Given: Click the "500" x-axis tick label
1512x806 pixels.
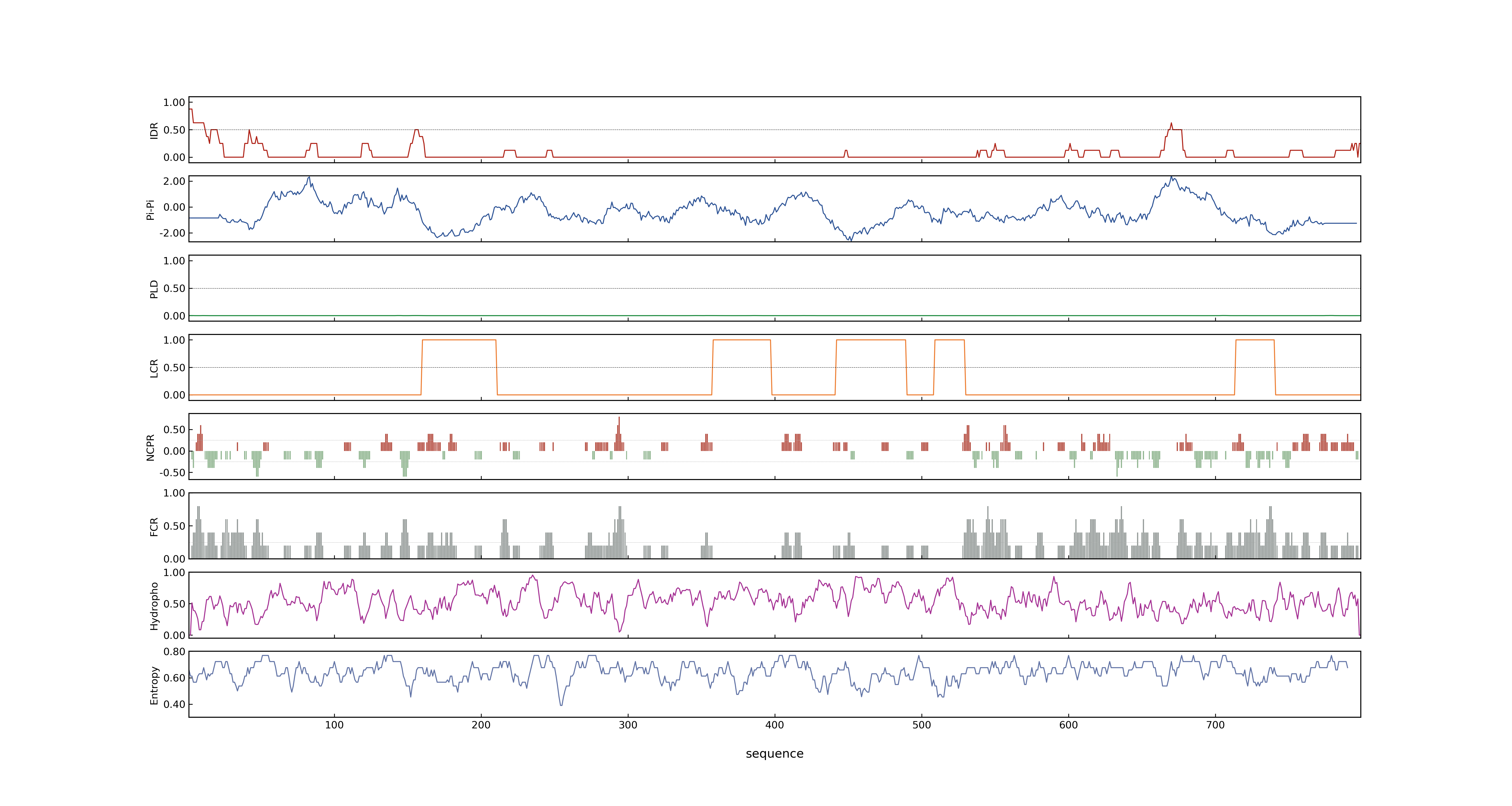Looking at the screenshot, I should click(x=921, y=725).
